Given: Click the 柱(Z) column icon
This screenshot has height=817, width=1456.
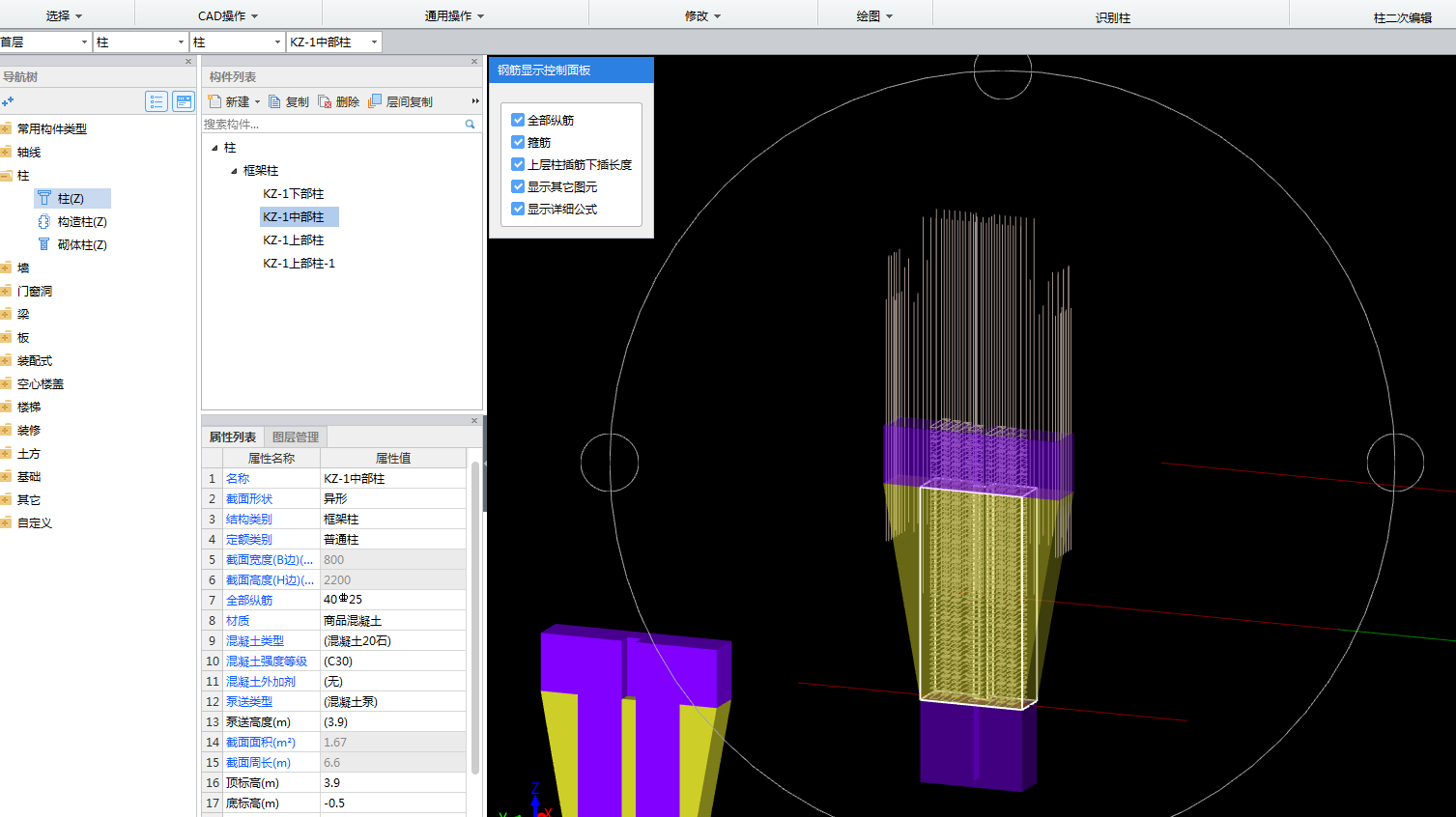Looking at the screenshot, I should click(44, 198).
